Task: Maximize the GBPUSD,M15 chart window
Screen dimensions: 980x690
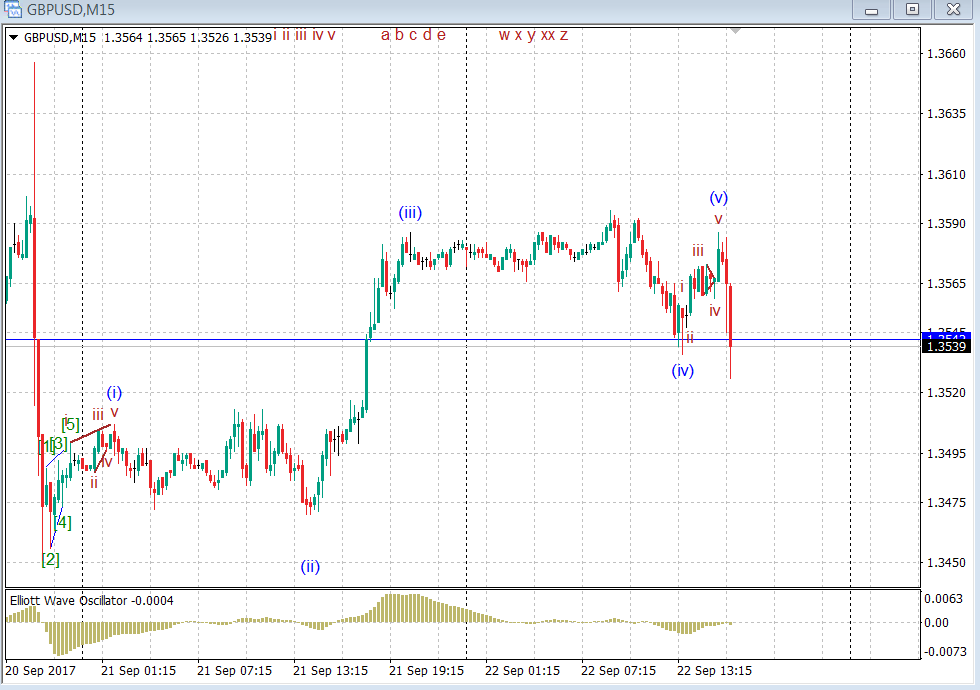Action: (912, 10)
